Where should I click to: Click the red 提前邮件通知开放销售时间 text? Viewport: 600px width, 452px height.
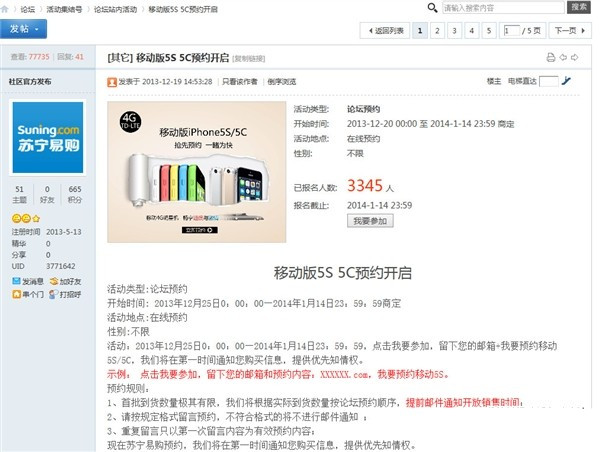[x=465, y=403]
